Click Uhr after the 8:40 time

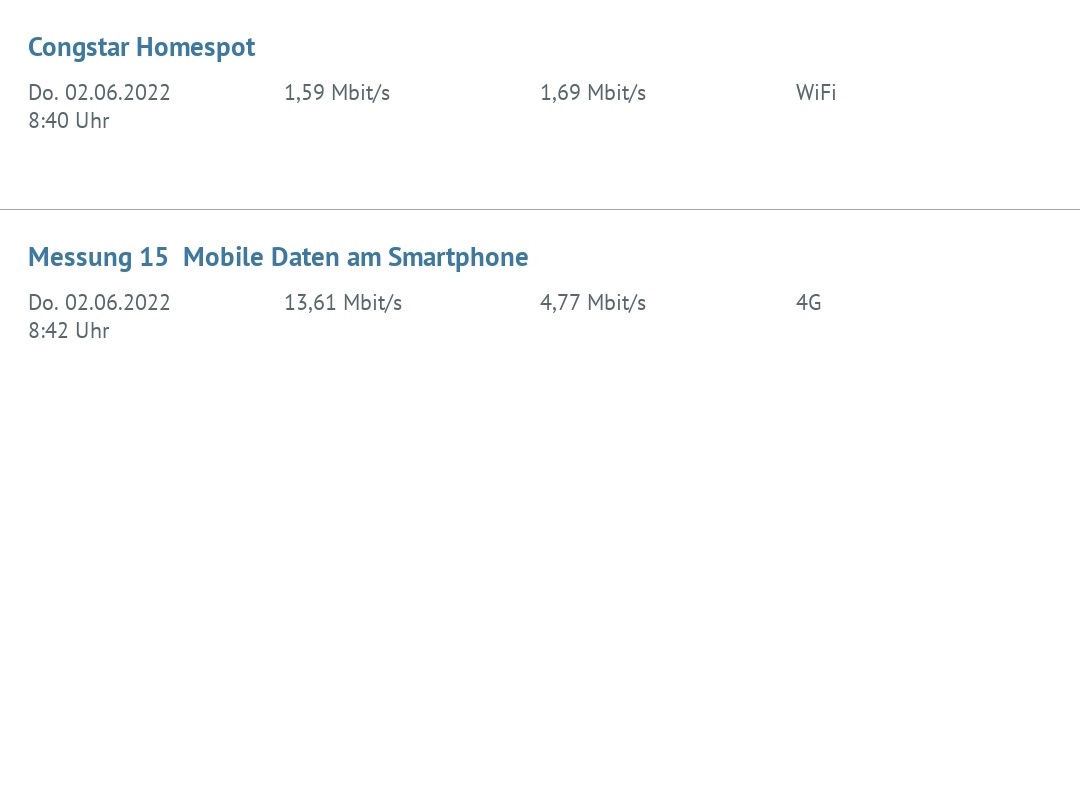[92, 121]
